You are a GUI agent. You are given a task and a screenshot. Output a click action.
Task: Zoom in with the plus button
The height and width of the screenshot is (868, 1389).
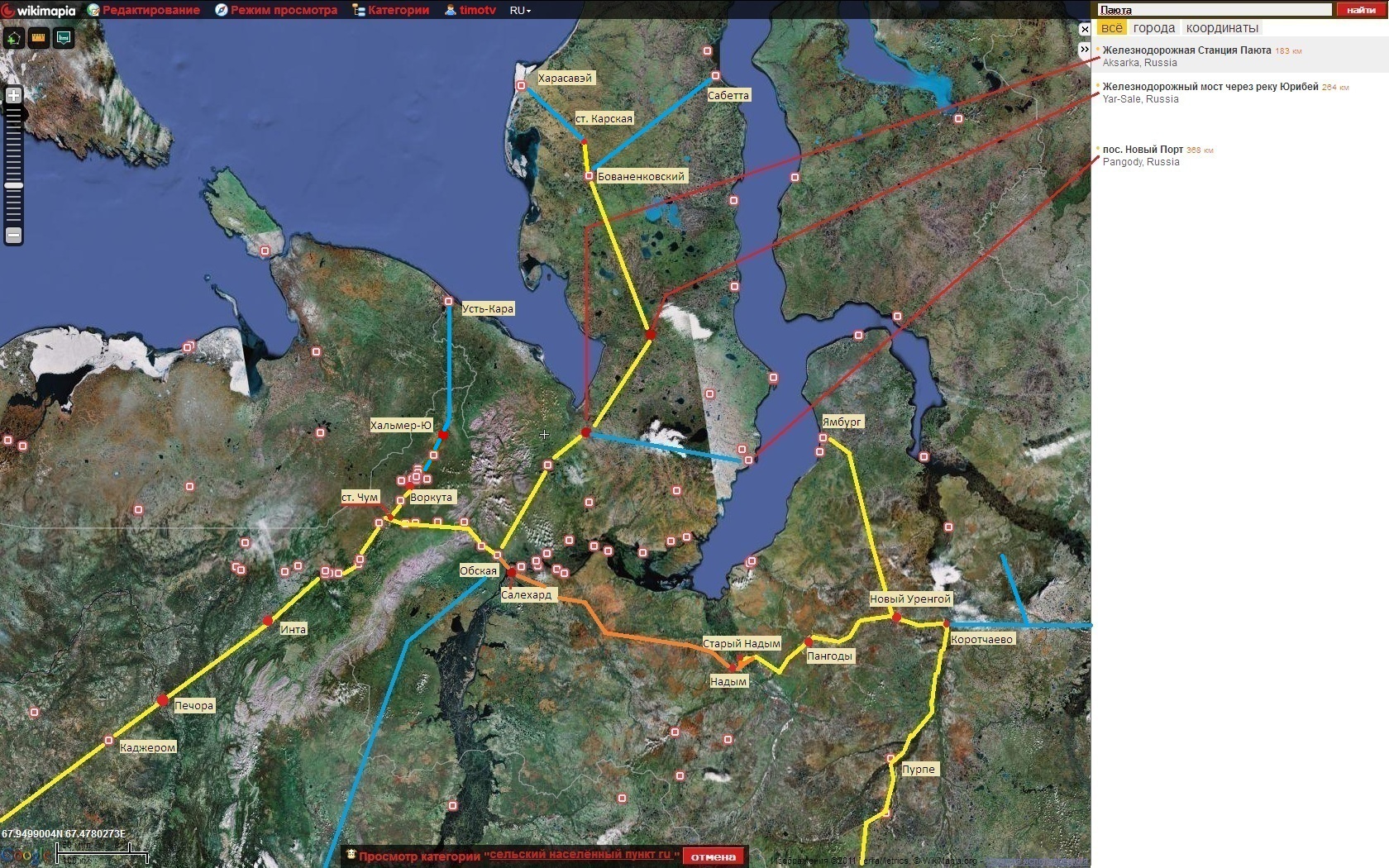[x=13, y=95]
